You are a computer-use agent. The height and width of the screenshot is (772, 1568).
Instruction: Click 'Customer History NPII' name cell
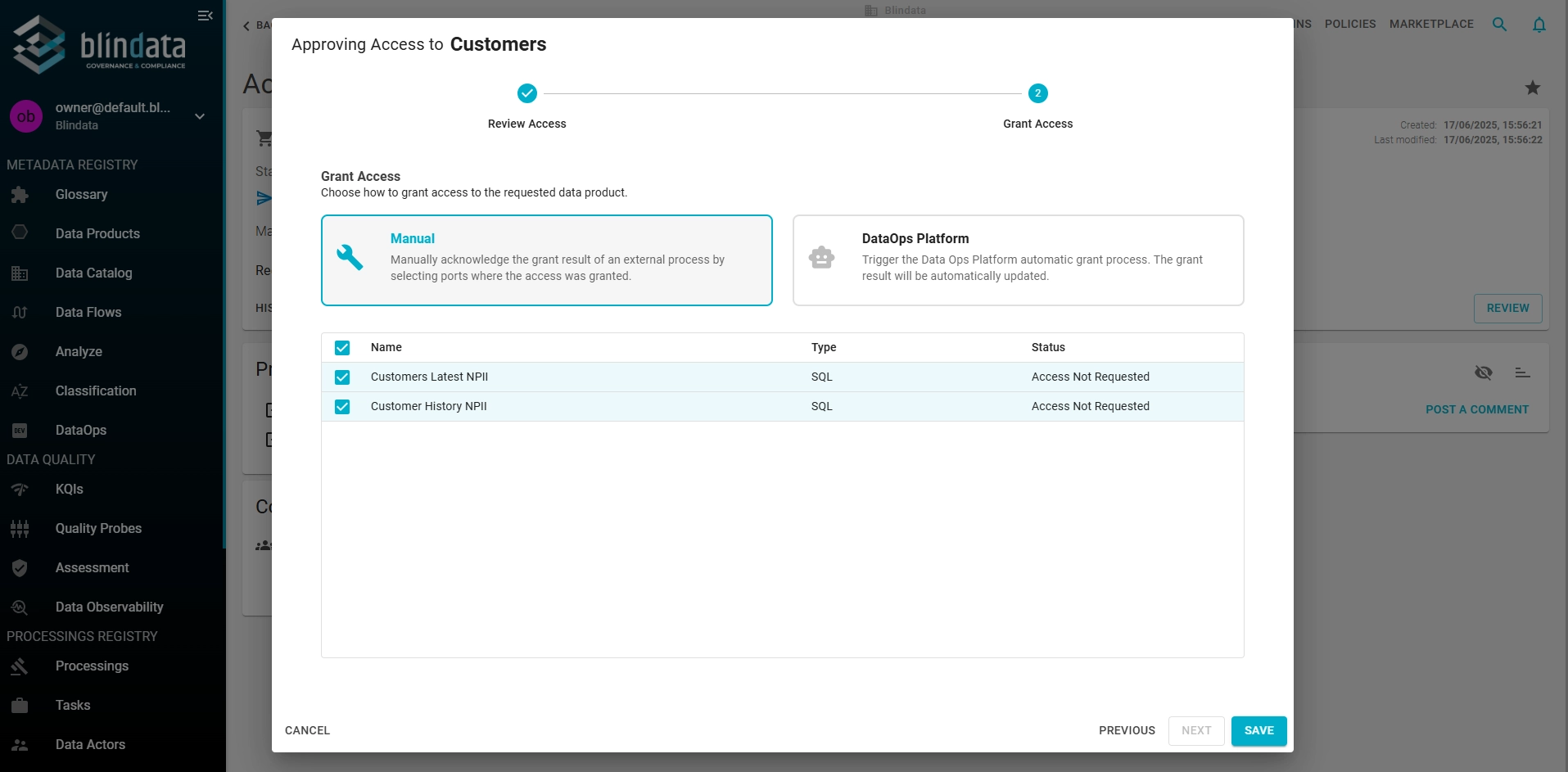pos(429,407)
